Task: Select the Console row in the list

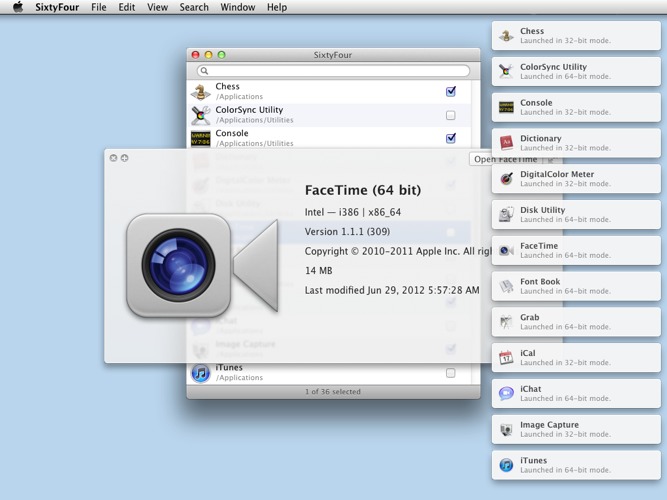Action: tap(320, 138)
